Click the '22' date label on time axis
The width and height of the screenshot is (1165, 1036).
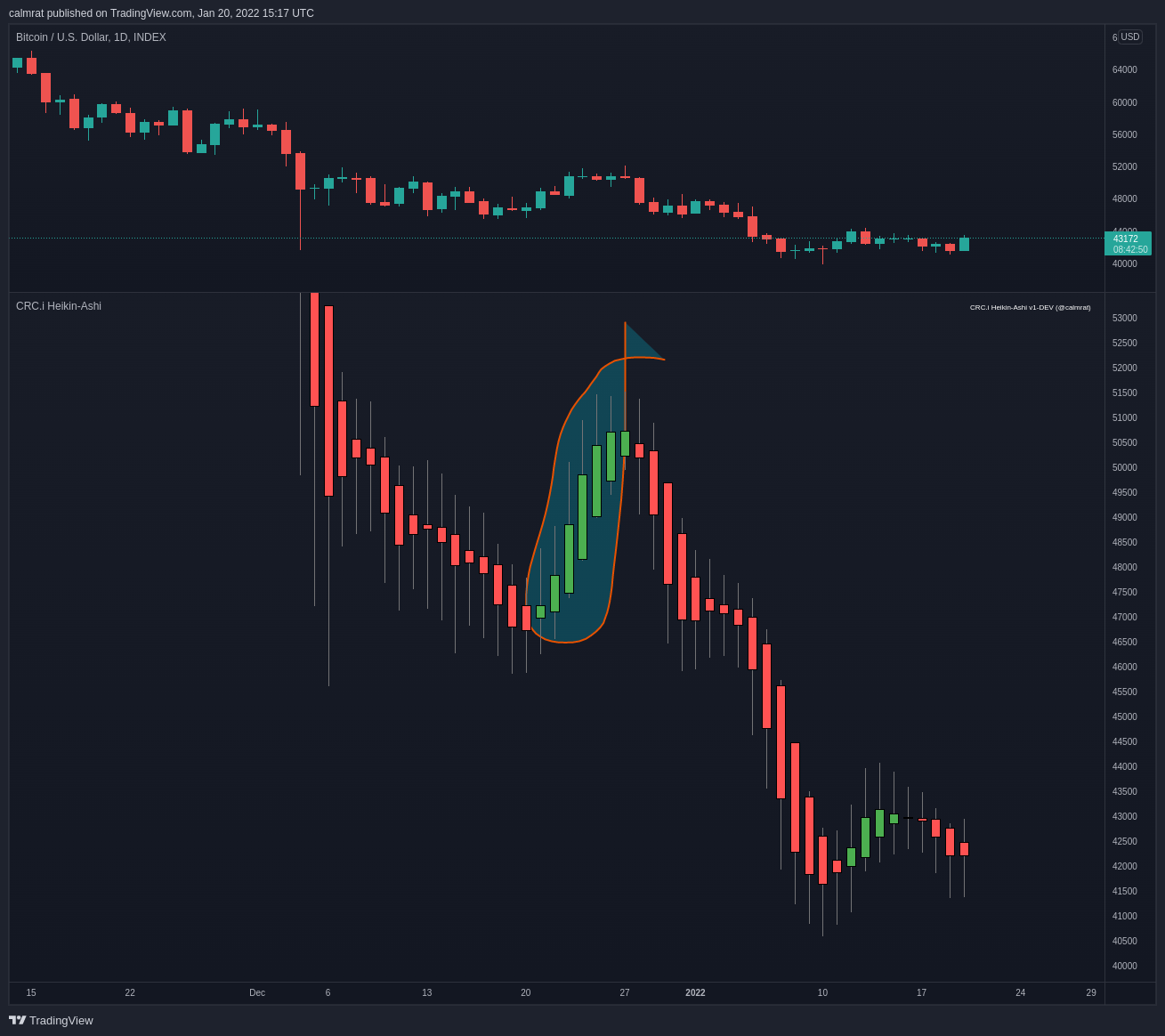[130, 993]
